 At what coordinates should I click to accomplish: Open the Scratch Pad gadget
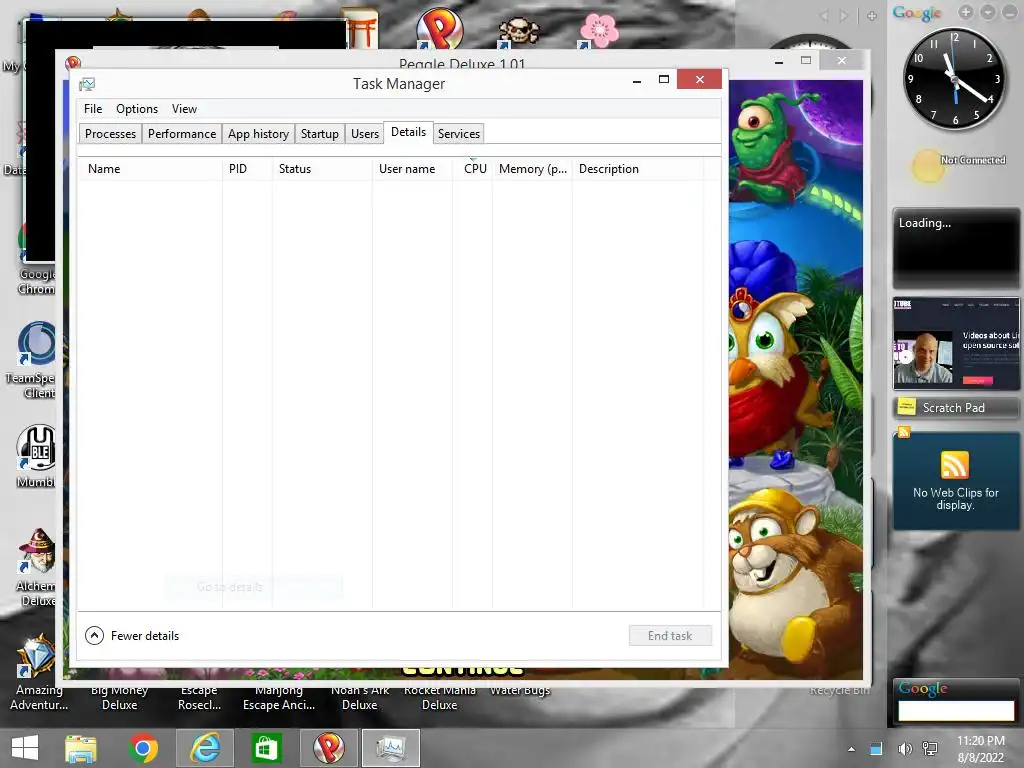pos(955,408)
